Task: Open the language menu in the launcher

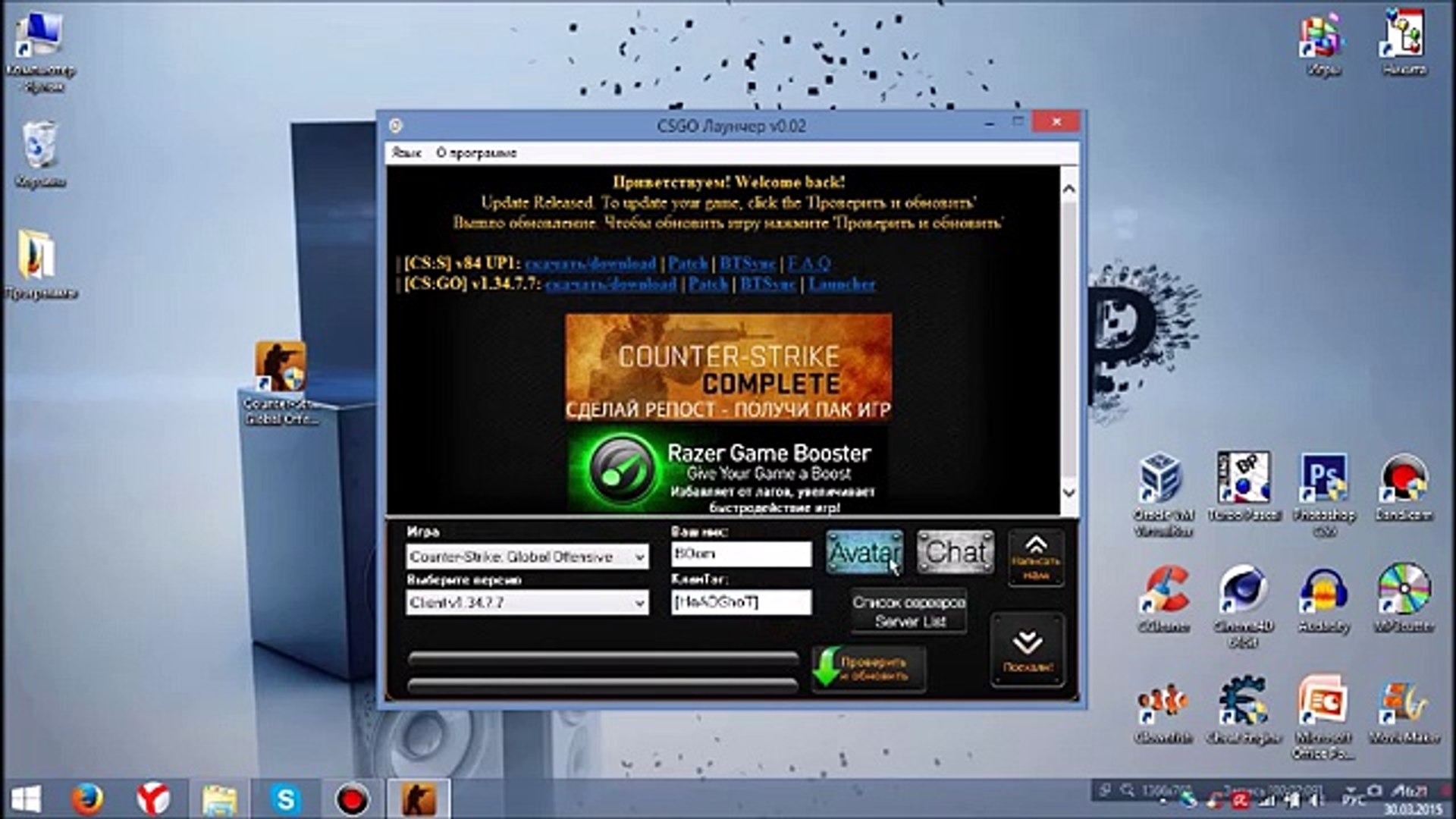Action: [x=406, y=153]
